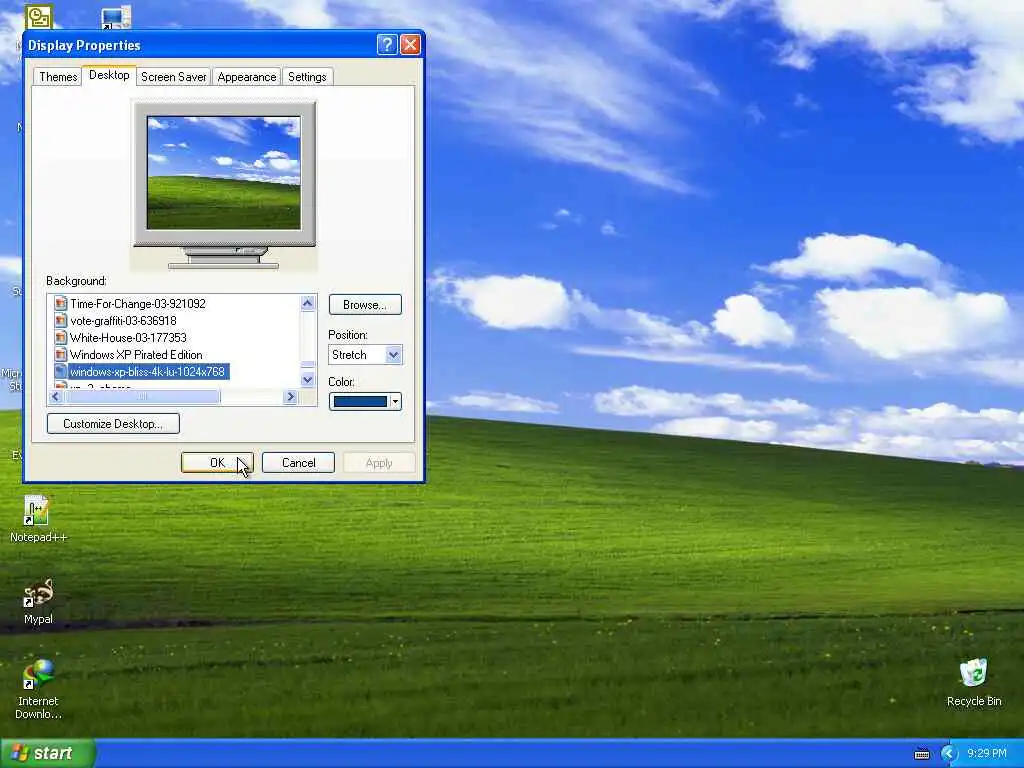Switch to the Themes tab
This screenshot has height=768, width=1024.
pos(58,77)
